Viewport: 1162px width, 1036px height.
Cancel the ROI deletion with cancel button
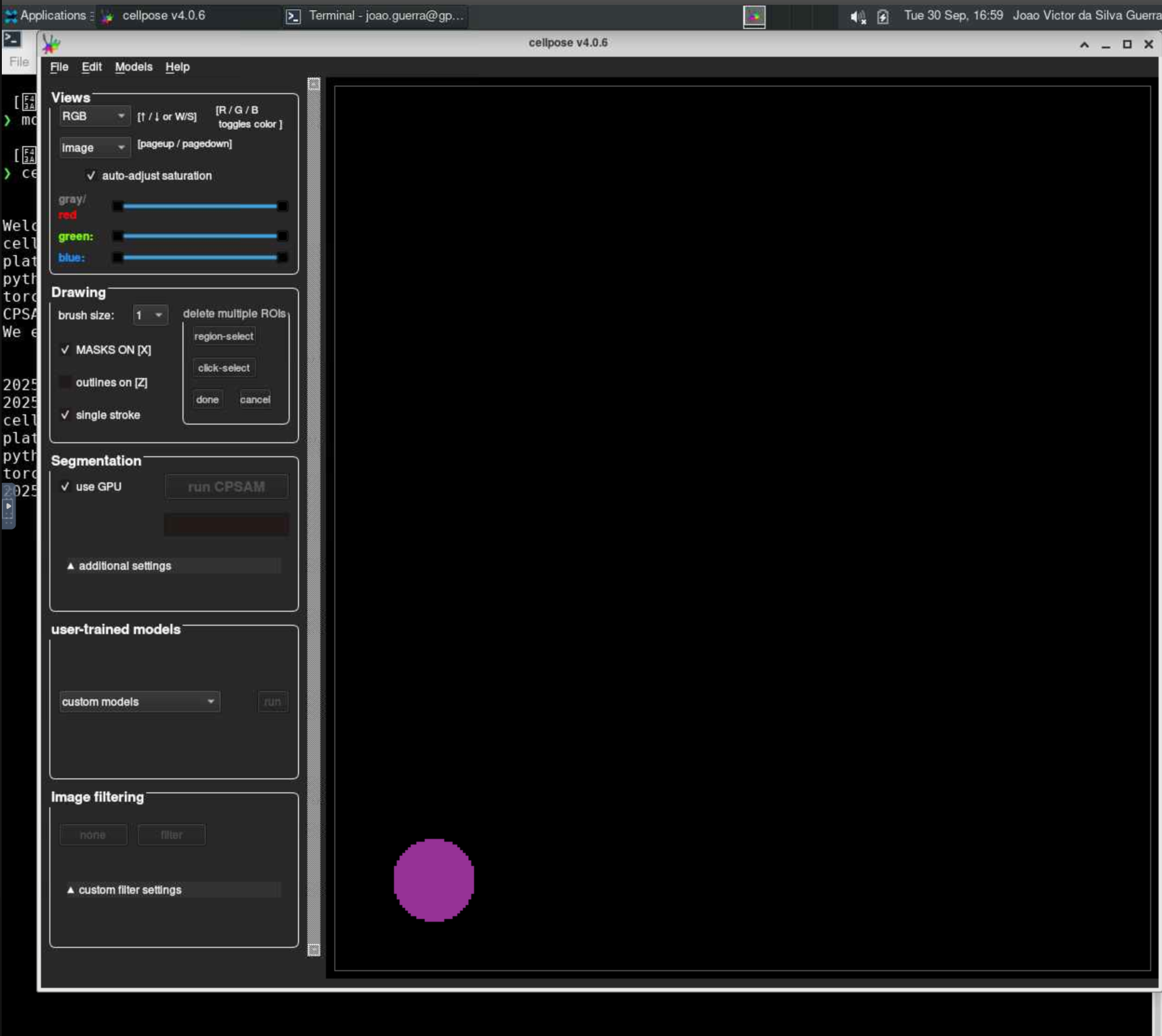[254, 399]
